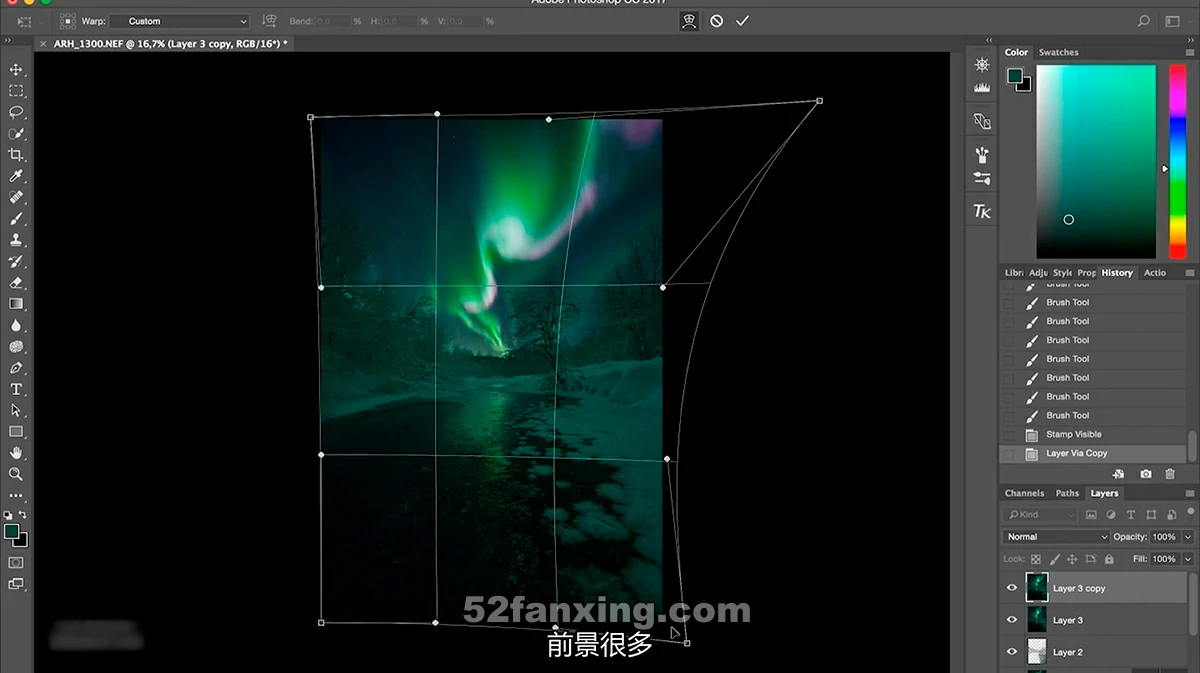Select the Clone Stamp tool
This screenshot has width=1200, height=673.
16,240
